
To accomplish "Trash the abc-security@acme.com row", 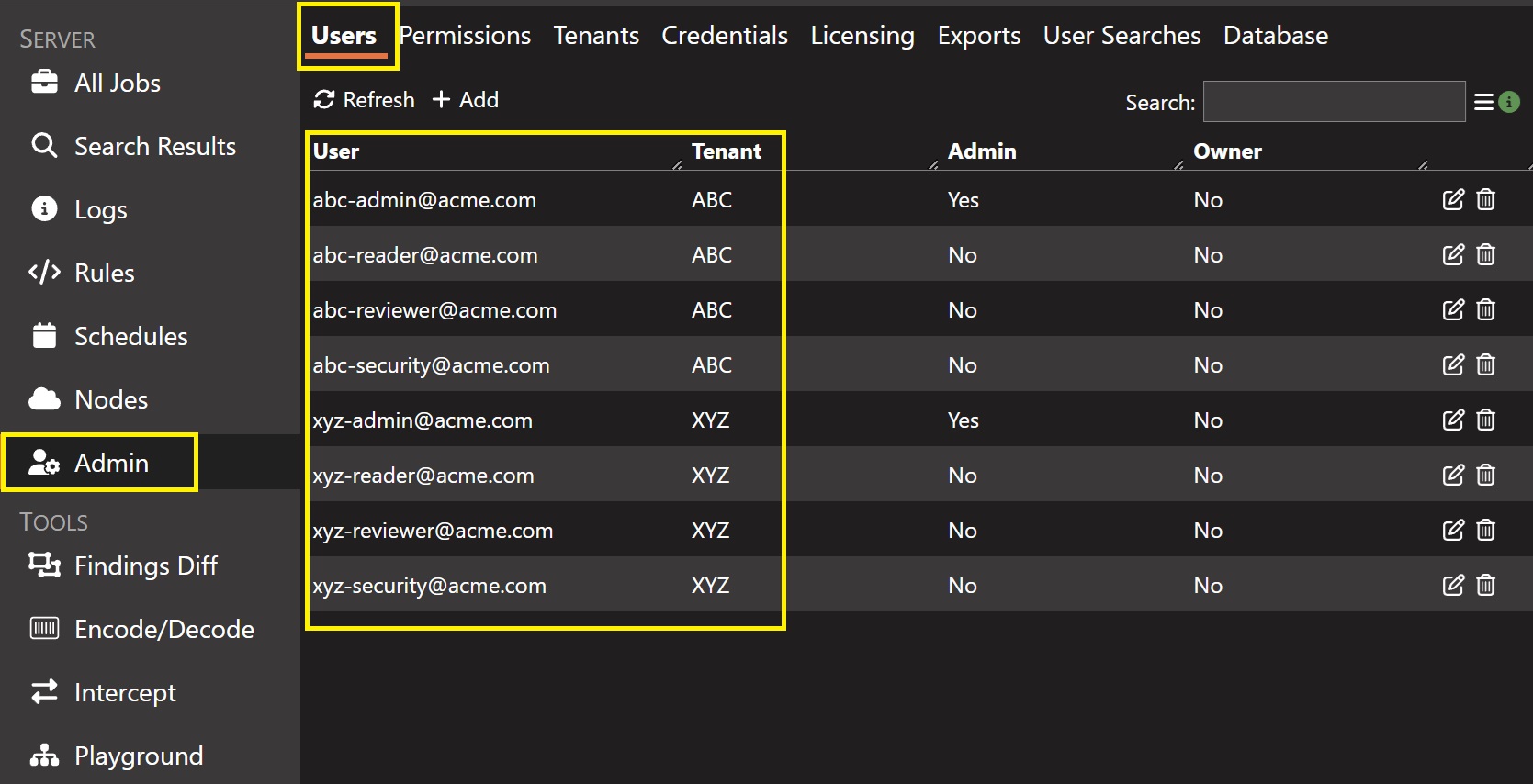I will pos(1485,364).
